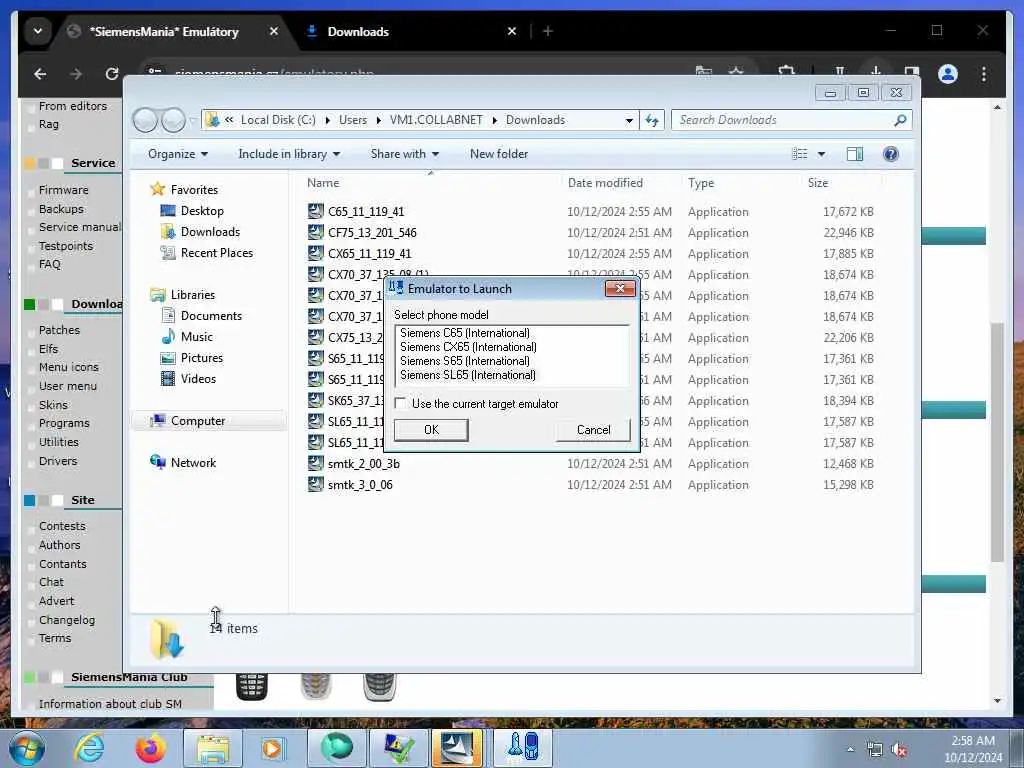Switch to SiemensMania Emulátory browser tab
This screenshot has height=768, width=1024.
164,31
